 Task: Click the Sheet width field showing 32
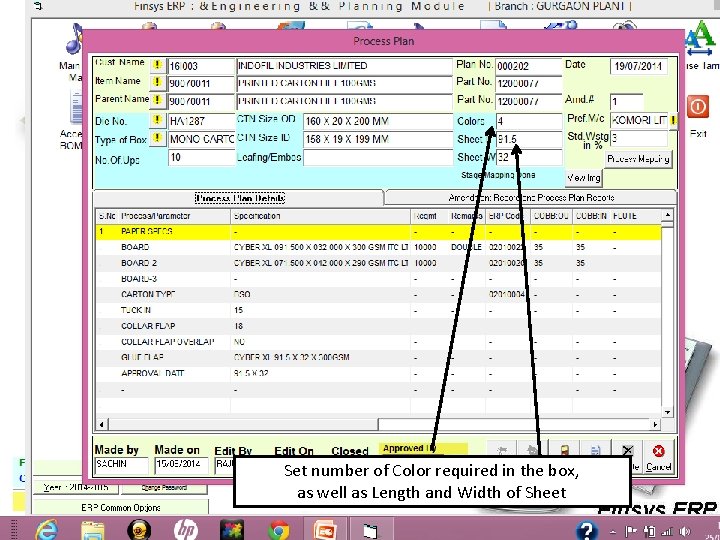(529, 157)
